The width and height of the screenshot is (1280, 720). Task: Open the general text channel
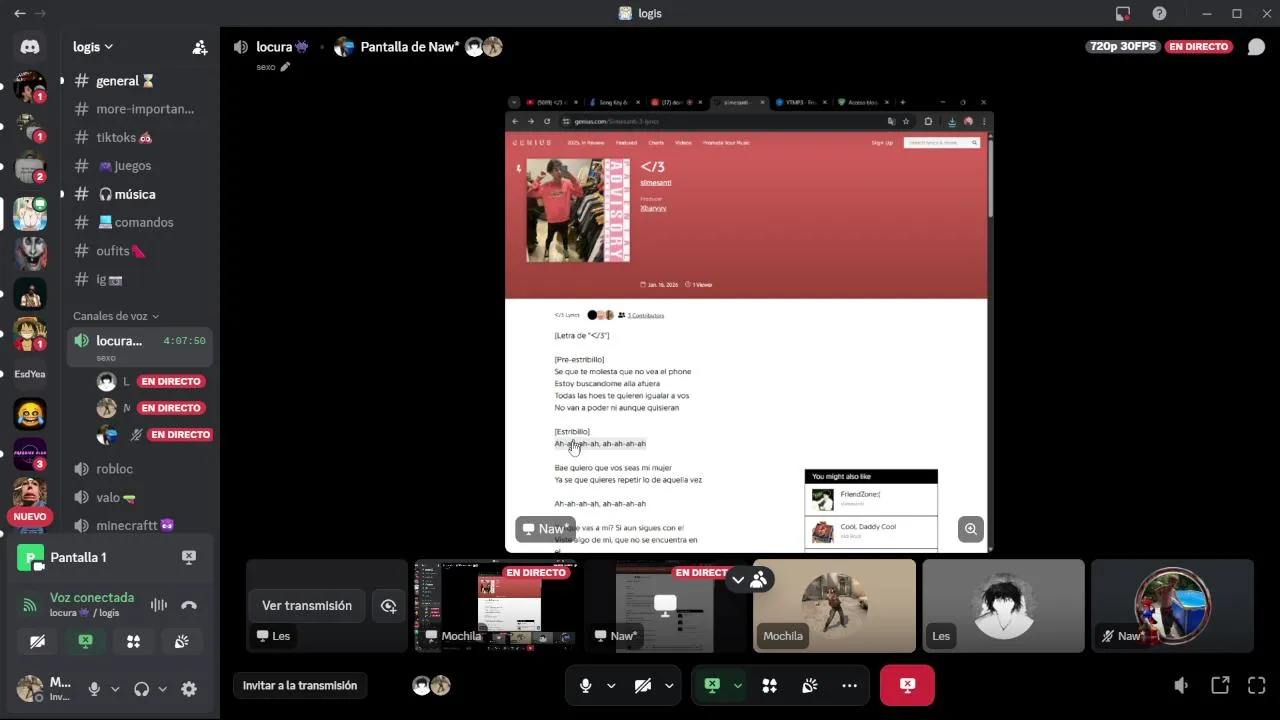click(140, 81)
